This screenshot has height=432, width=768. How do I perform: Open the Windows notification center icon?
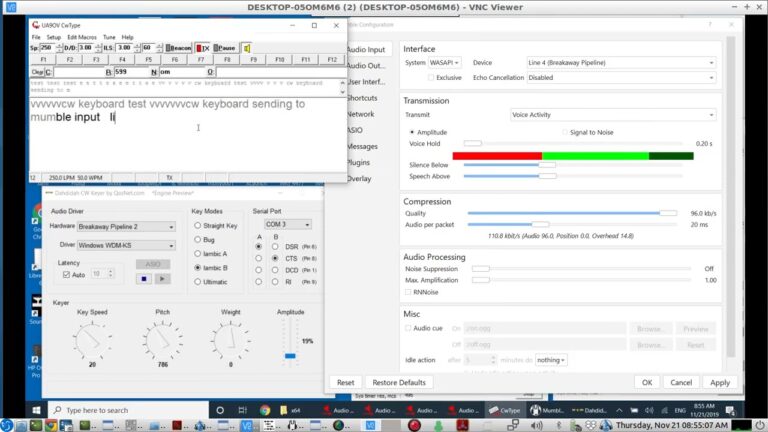tap(730, 410)
